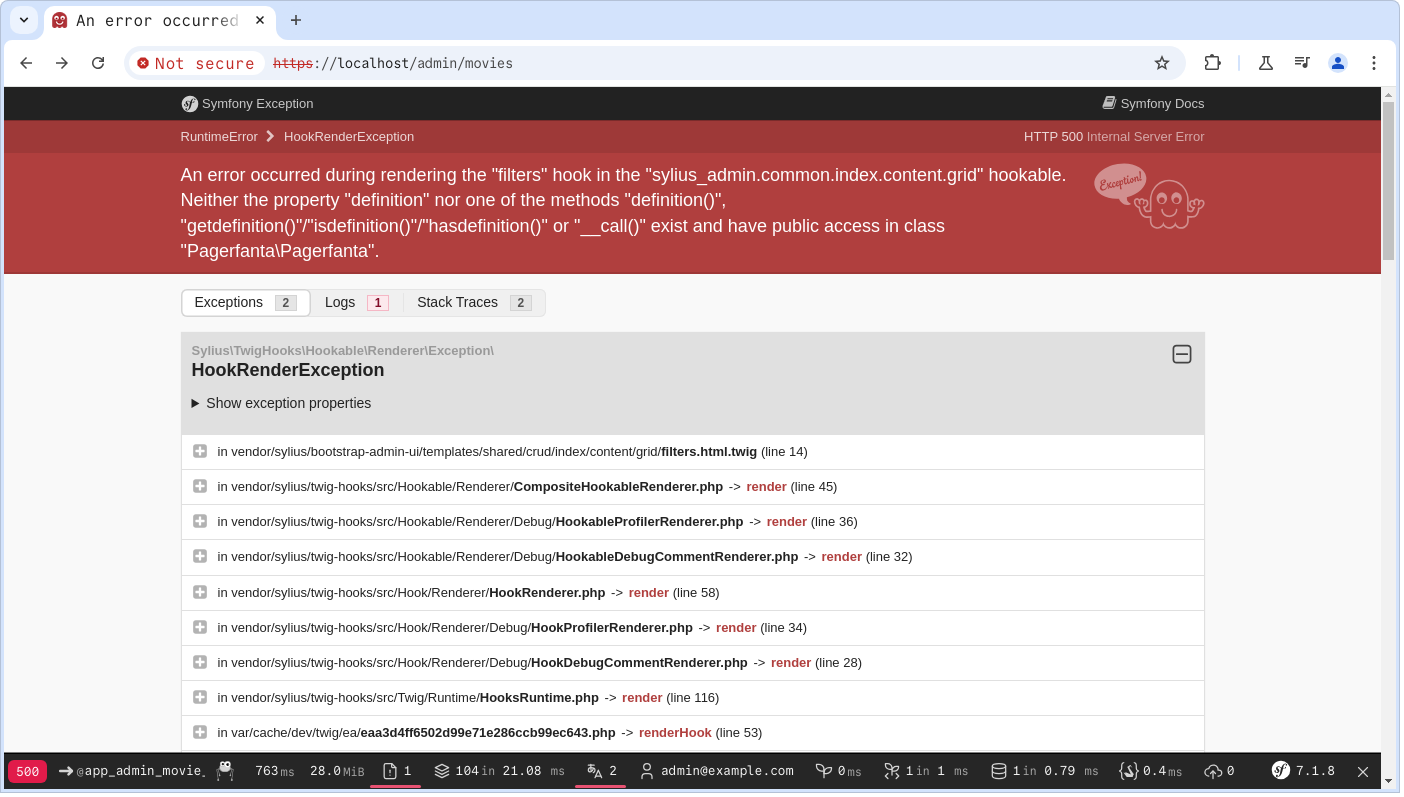The image size is (1404, 797).
Task: Open the 0.4 ms panel icon
Action: (x=1151, y=771)
